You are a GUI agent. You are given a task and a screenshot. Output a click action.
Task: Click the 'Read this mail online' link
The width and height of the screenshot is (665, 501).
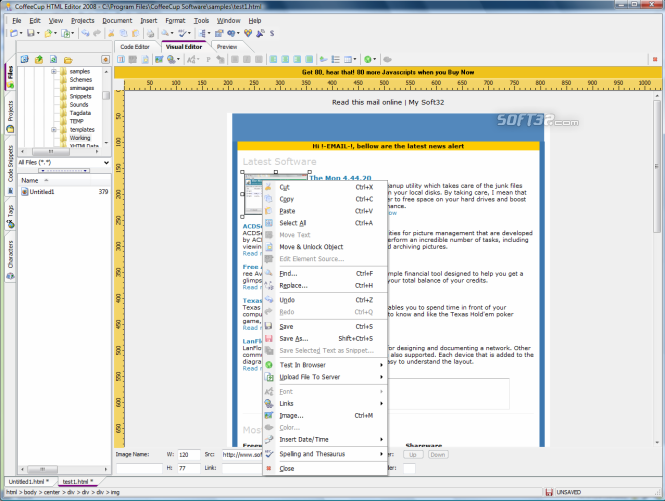367,102
